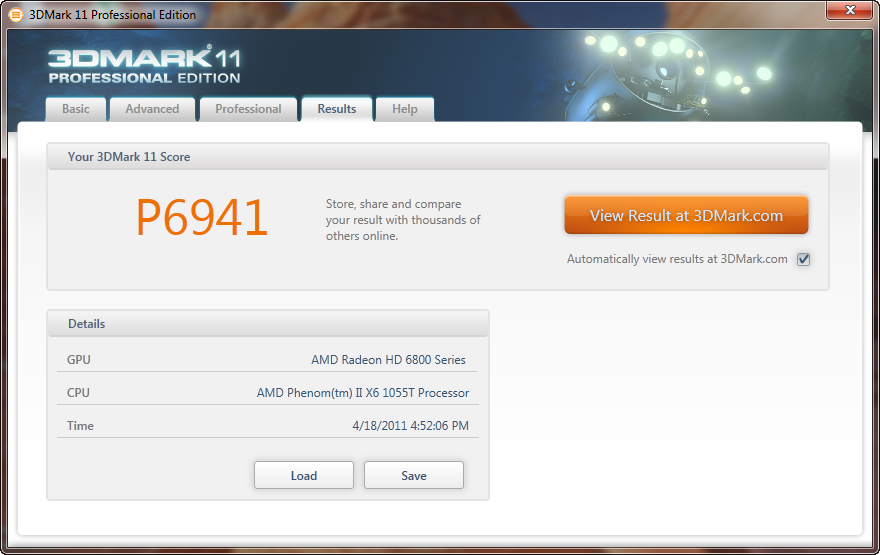Click the AMD Phenom(tm) II X6 1055T Processor text

(x=363, y=393)
